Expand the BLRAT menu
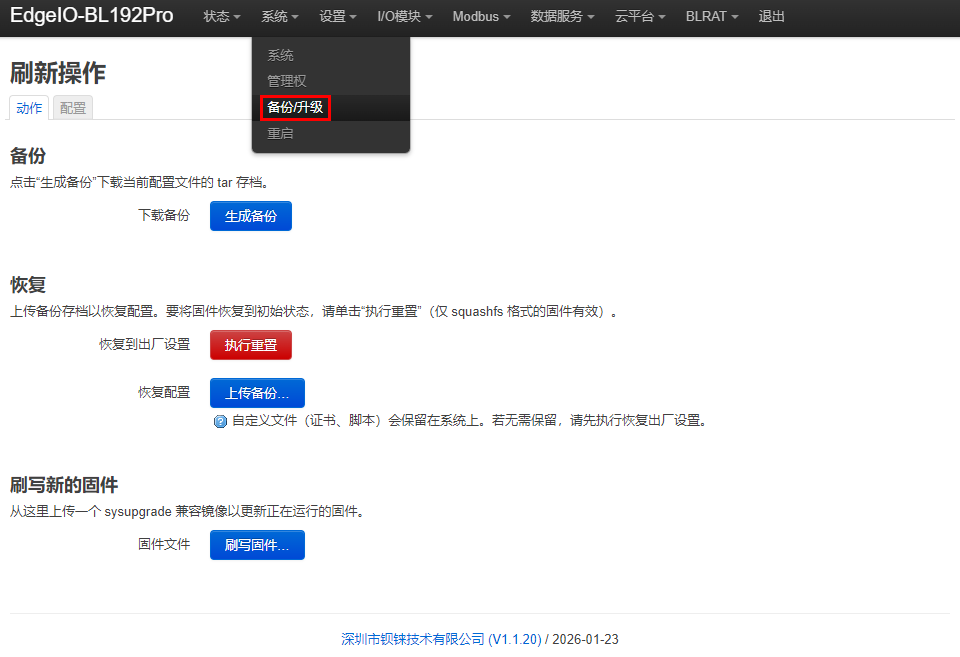 [x=711, y=17]
